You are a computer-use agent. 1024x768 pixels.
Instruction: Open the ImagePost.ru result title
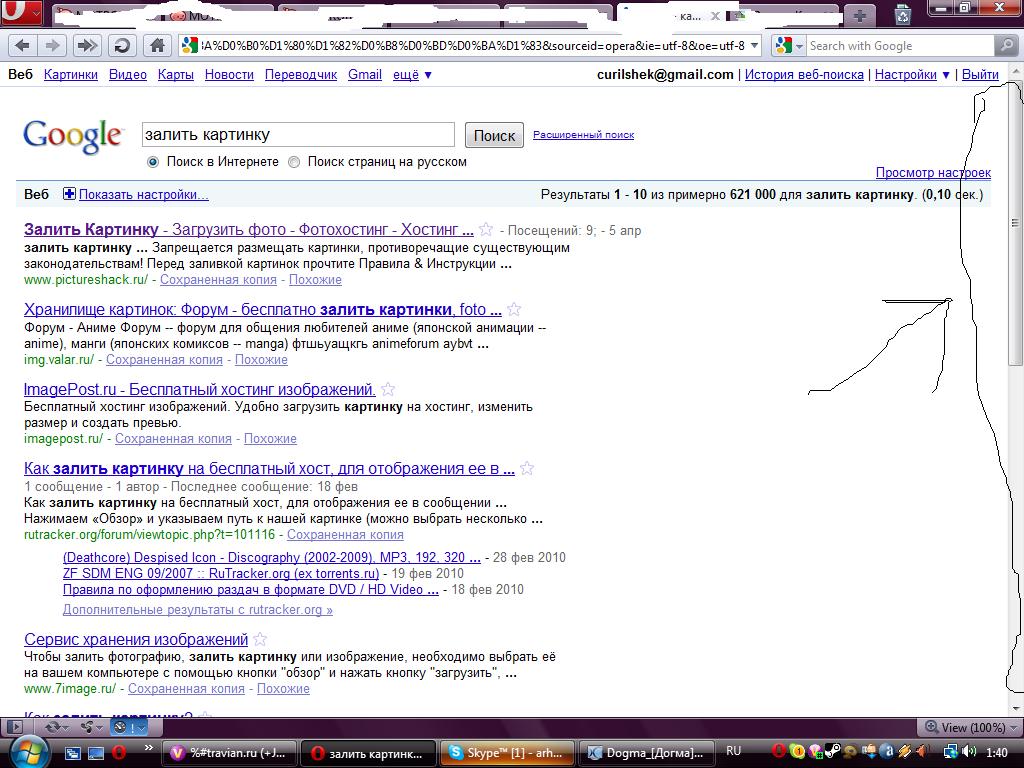pos(199,389)
